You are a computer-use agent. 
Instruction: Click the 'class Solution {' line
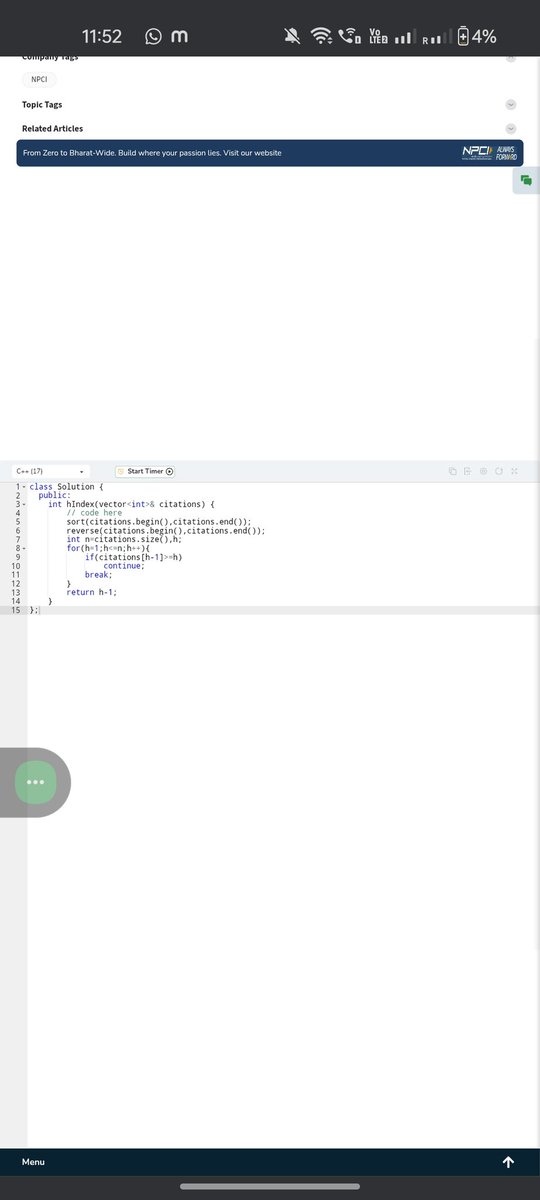coord(66,487)
